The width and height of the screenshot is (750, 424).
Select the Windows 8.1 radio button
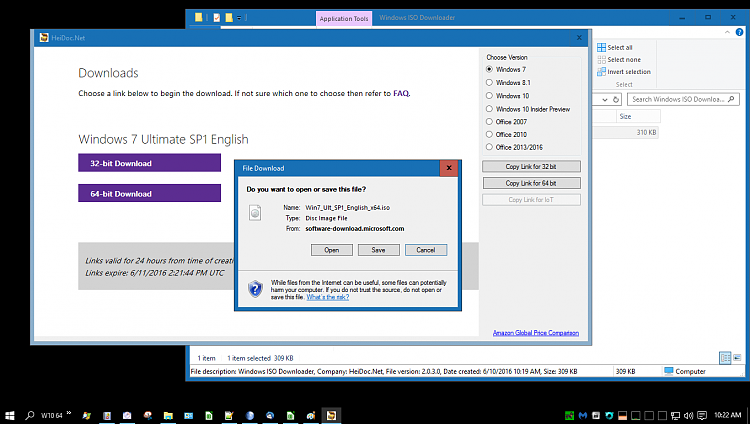489,82
